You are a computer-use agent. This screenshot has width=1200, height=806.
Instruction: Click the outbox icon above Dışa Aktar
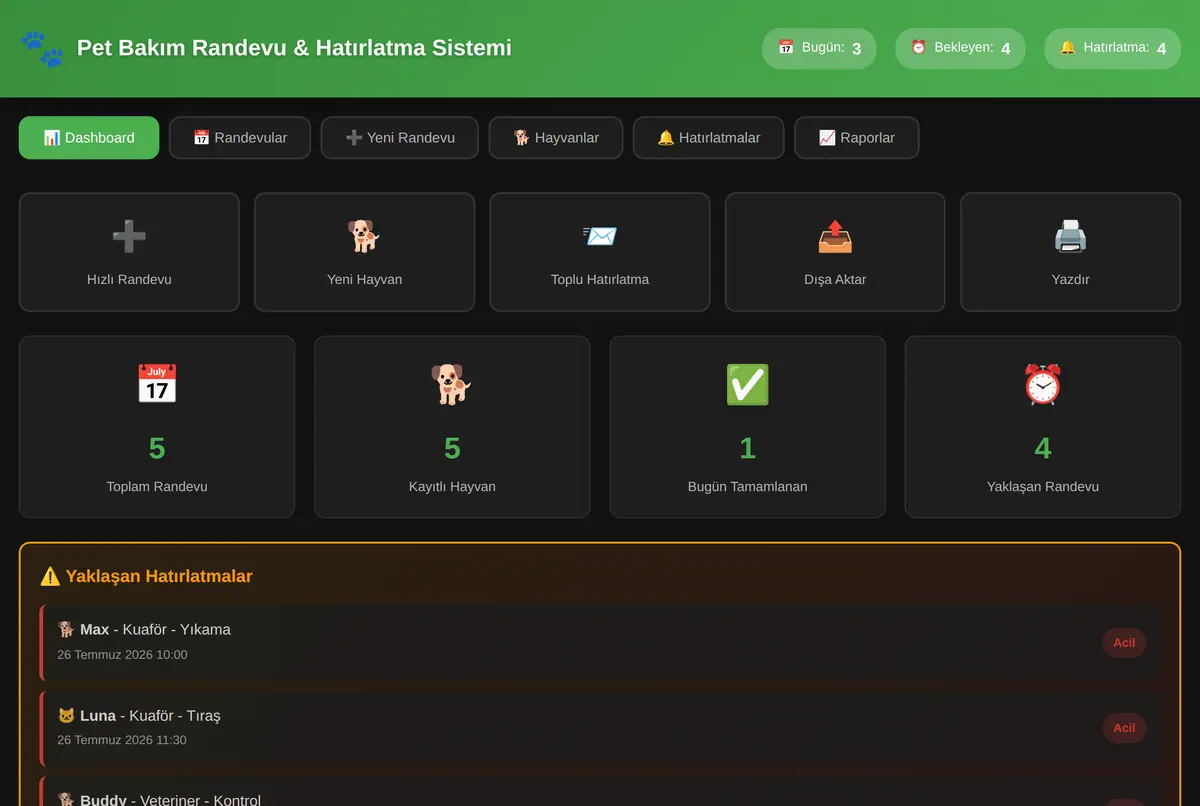point(835,236)
